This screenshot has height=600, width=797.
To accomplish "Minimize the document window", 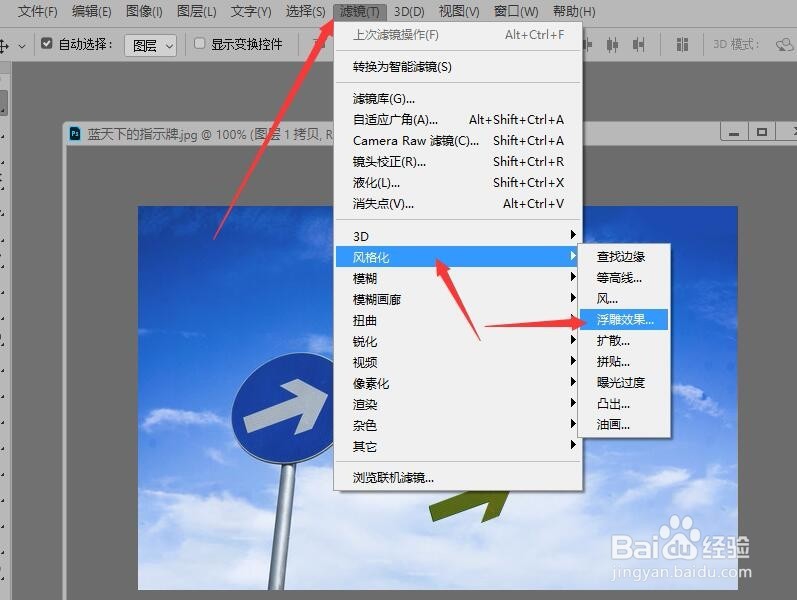I will (734, 133).
